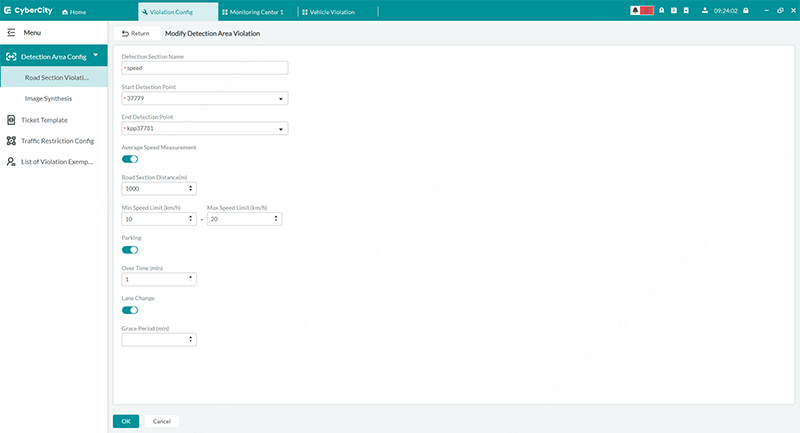Viewport: 800px width, 433px height.
Task: Click the Detection Section Name input field
Action: 204,68
